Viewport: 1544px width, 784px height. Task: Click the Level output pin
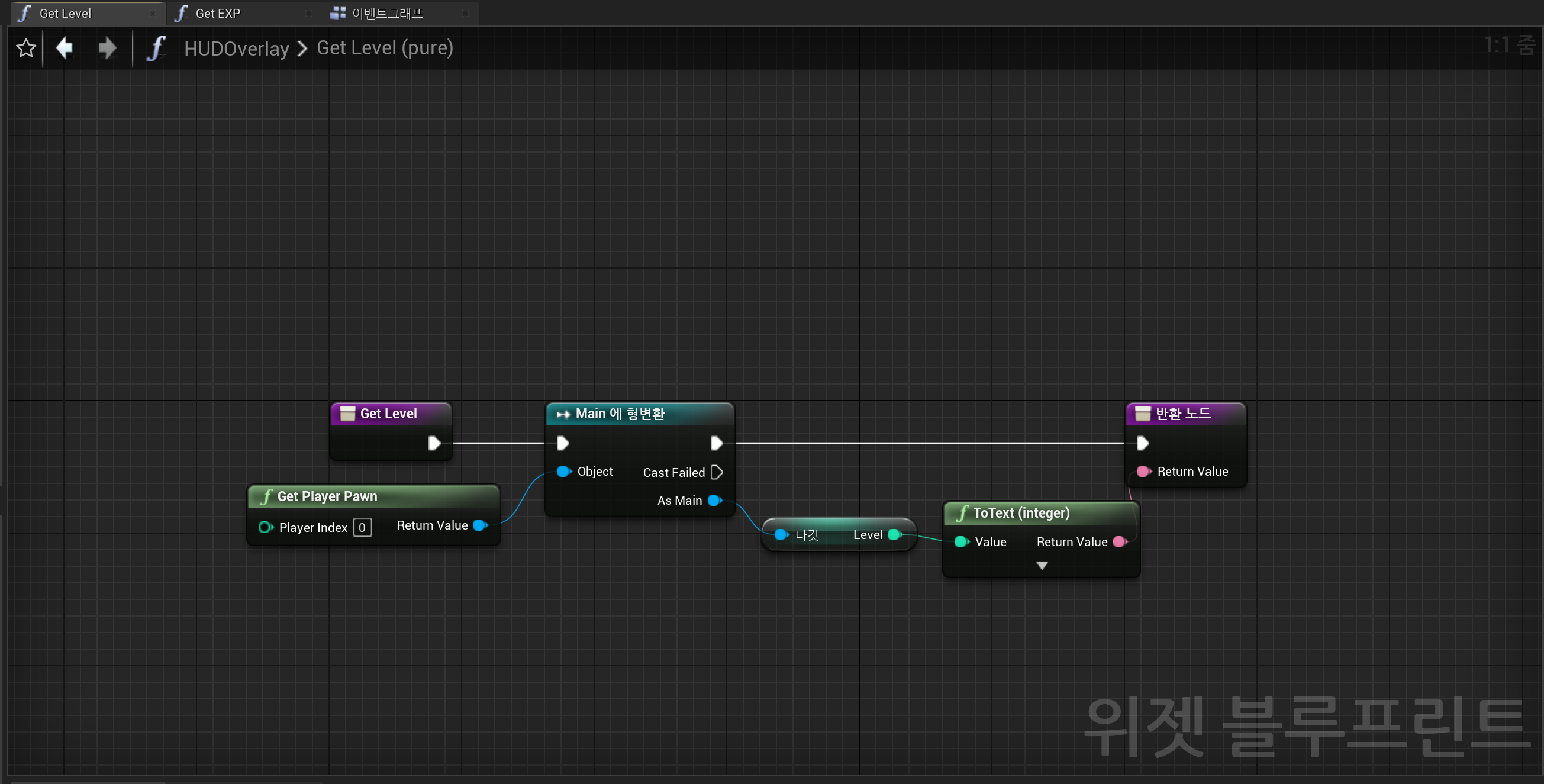coord(894,535)
